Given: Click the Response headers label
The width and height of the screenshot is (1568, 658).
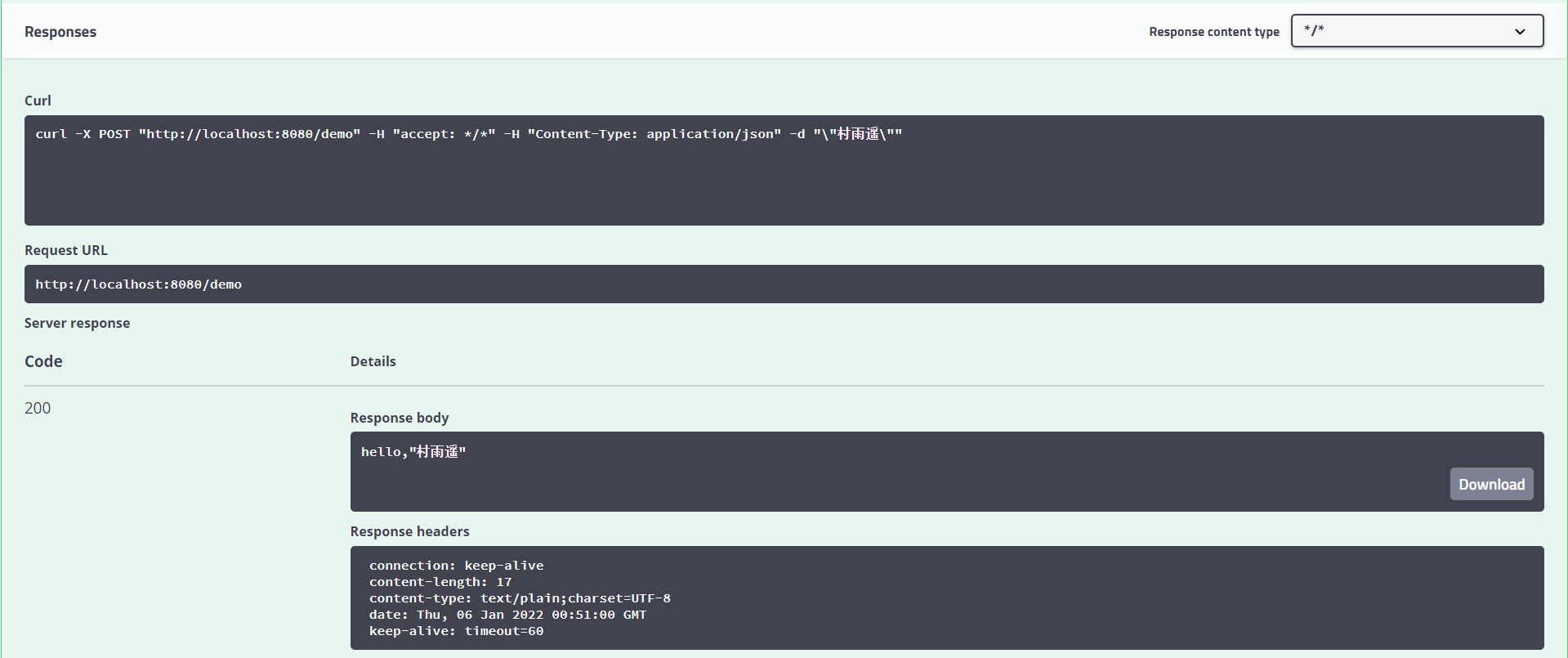Looking at the screenshot, I should [x=409, y=531].
